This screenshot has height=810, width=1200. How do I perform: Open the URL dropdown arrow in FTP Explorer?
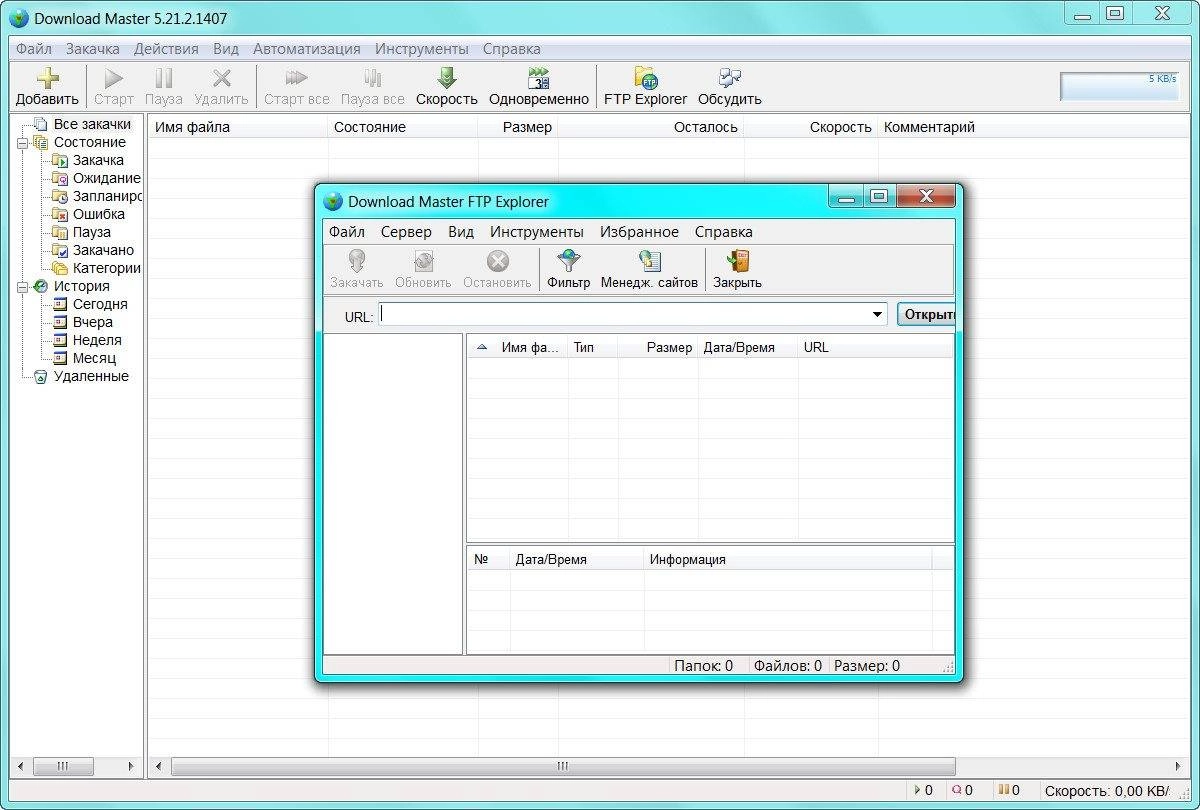coord(878,314)
